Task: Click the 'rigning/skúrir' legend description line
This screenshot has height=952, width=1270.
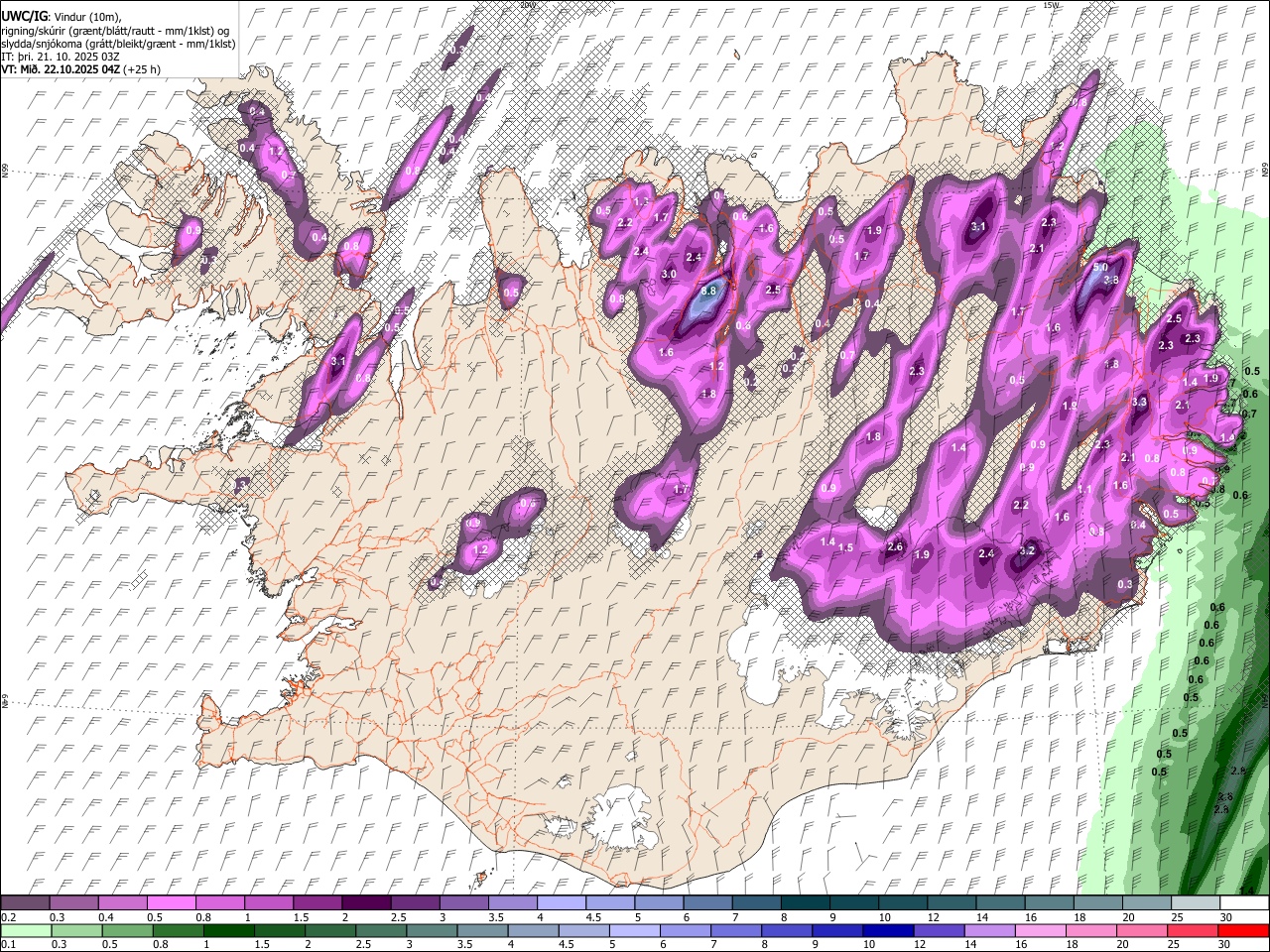Action: click(x=114, y=30)
